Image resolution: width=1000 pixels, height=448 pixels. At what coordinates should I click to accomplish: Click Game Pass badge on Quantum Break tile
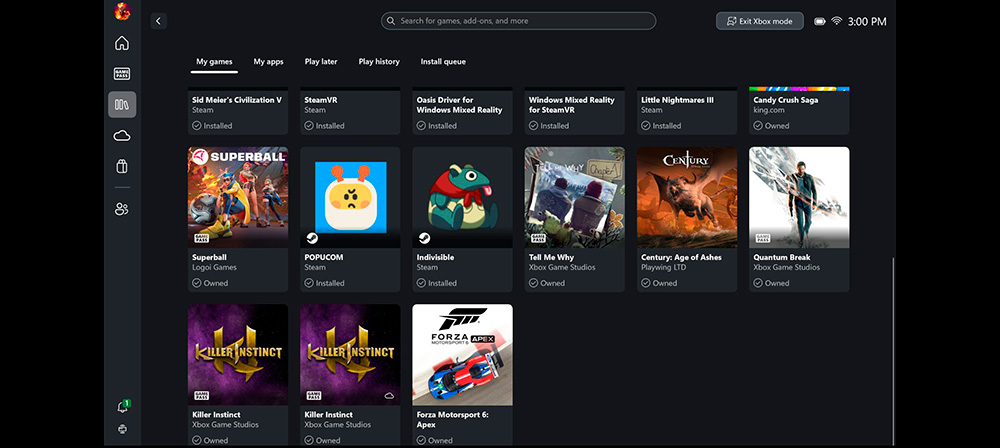pyautogui.click(x=761, y=238)
